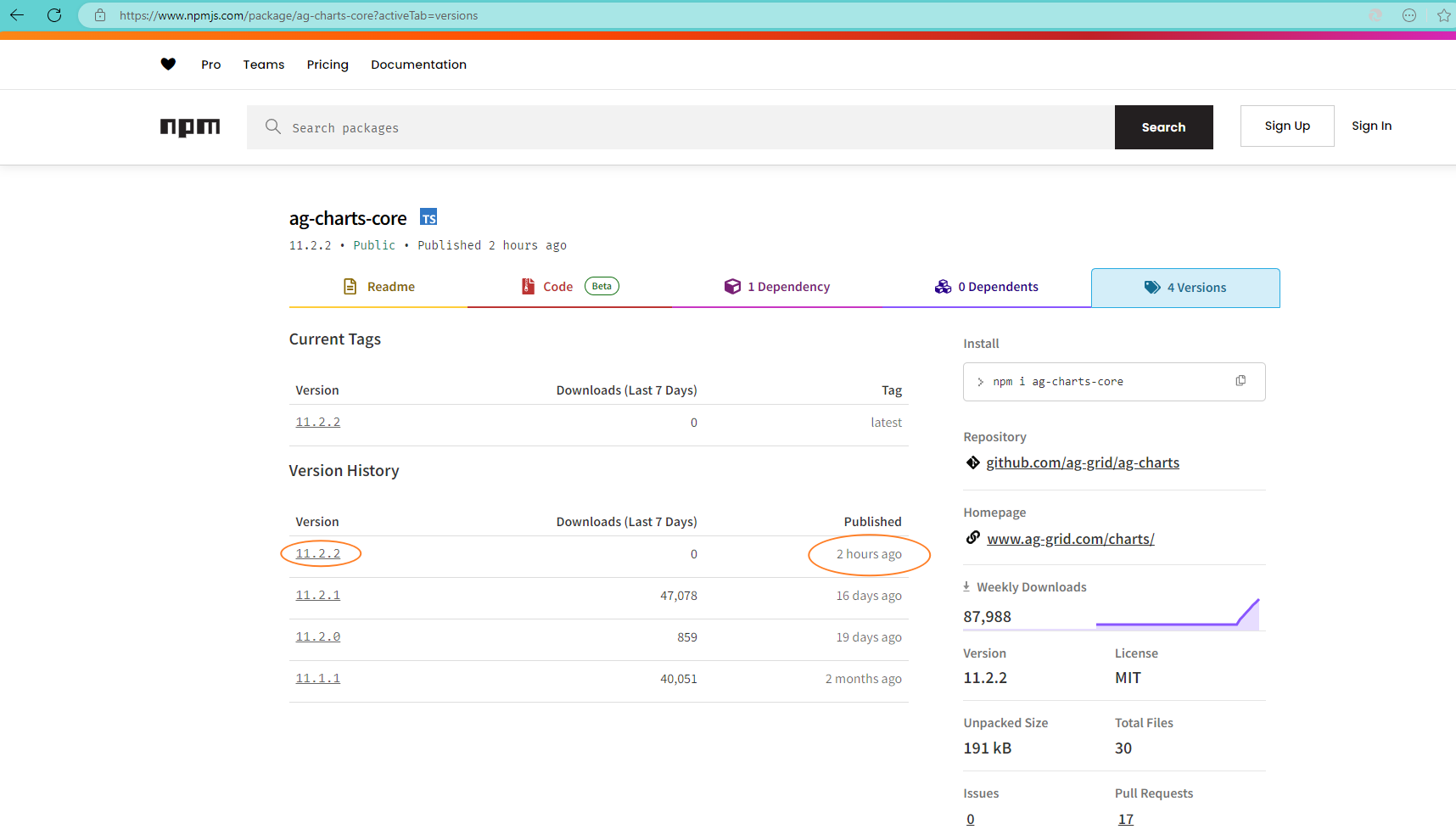Click the npm i ag-charts-core install command
The height and width of the screenshot is (835, 1456).
point(1058,382)
